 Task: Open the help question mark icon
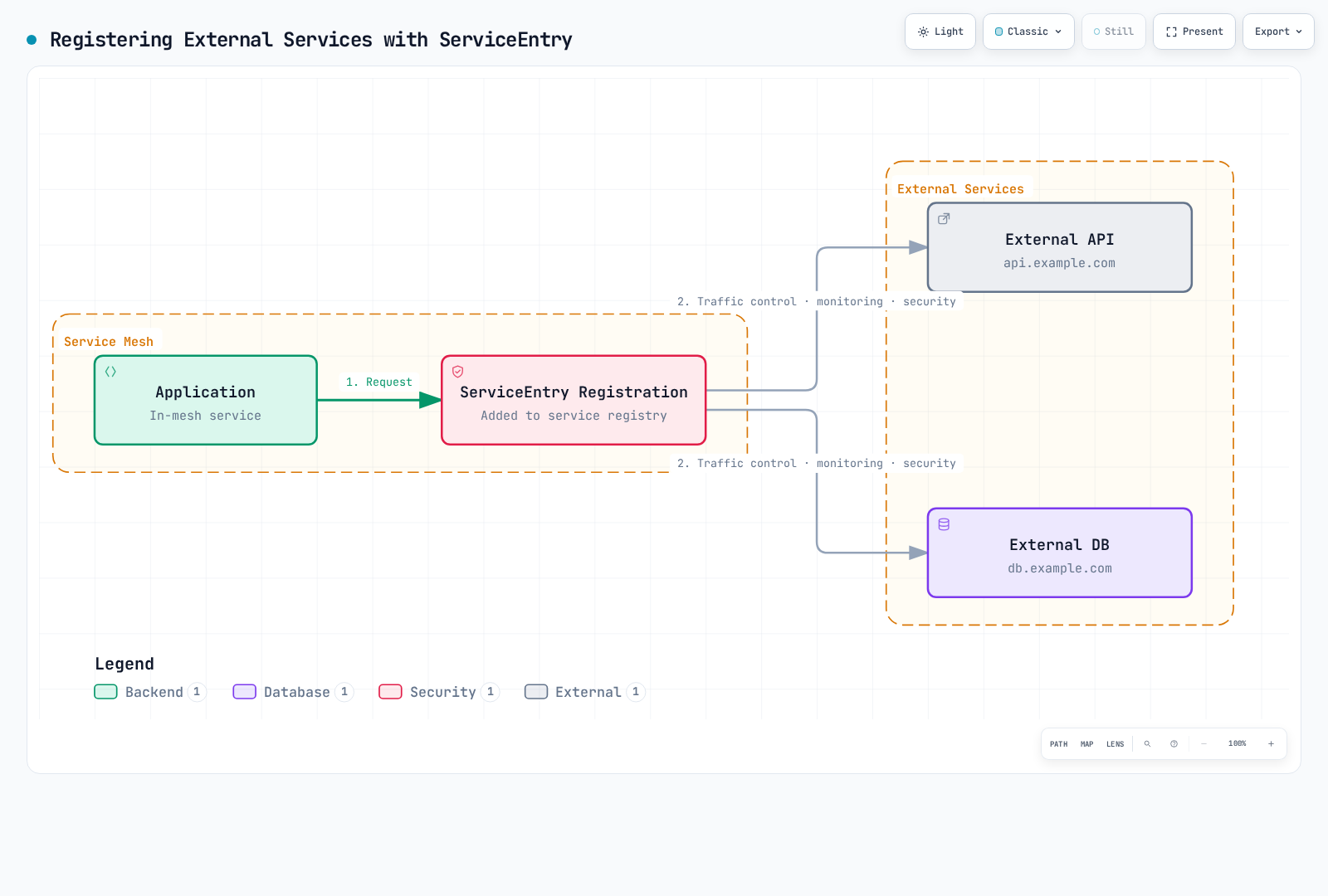tap(1174, 744)
